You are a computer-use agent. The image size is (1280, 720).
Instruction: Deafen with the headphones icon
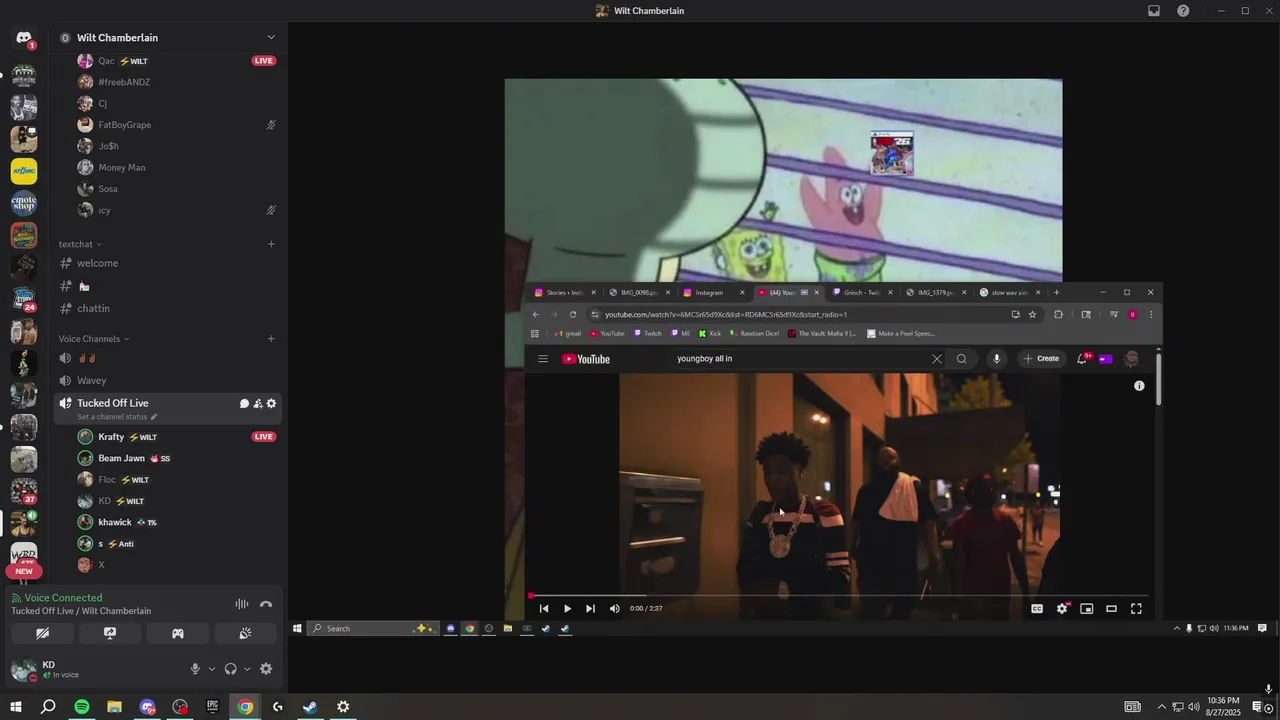click(x=231, y=669)
